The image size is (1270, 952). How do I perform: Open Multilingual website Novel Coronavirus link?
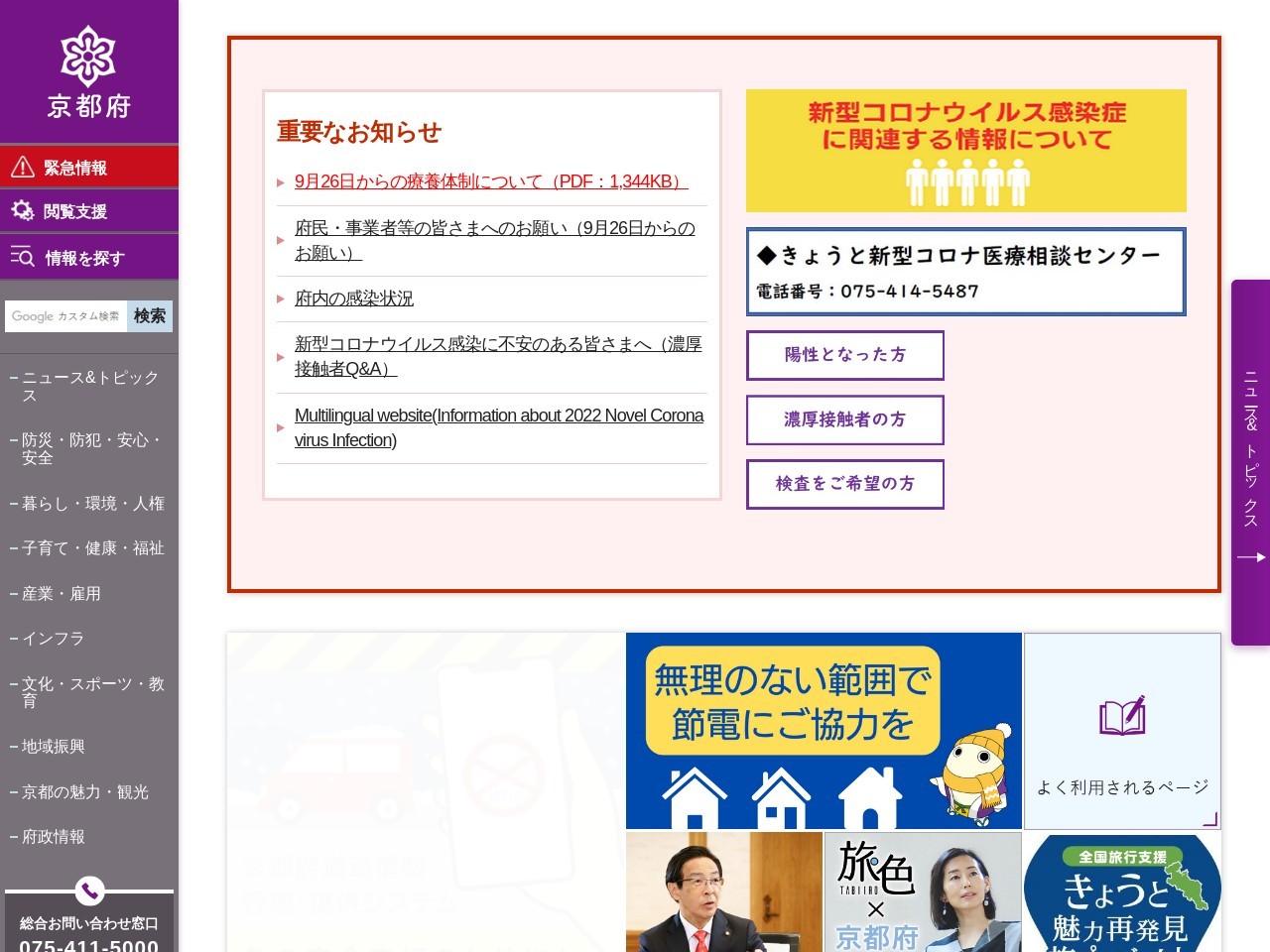(499, 428)
